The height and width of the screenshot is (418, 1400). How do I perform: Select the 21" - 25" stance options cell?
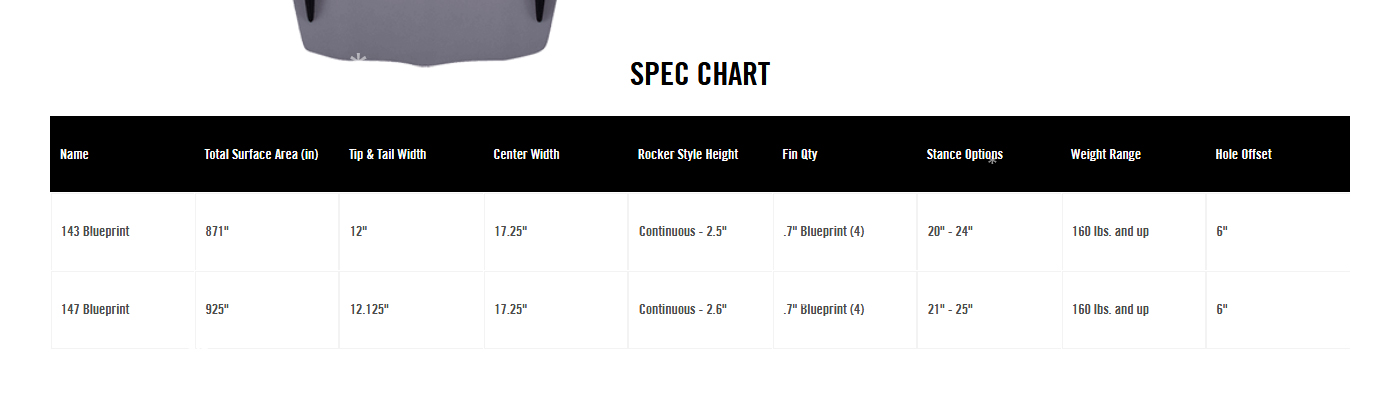pos(950,309)
